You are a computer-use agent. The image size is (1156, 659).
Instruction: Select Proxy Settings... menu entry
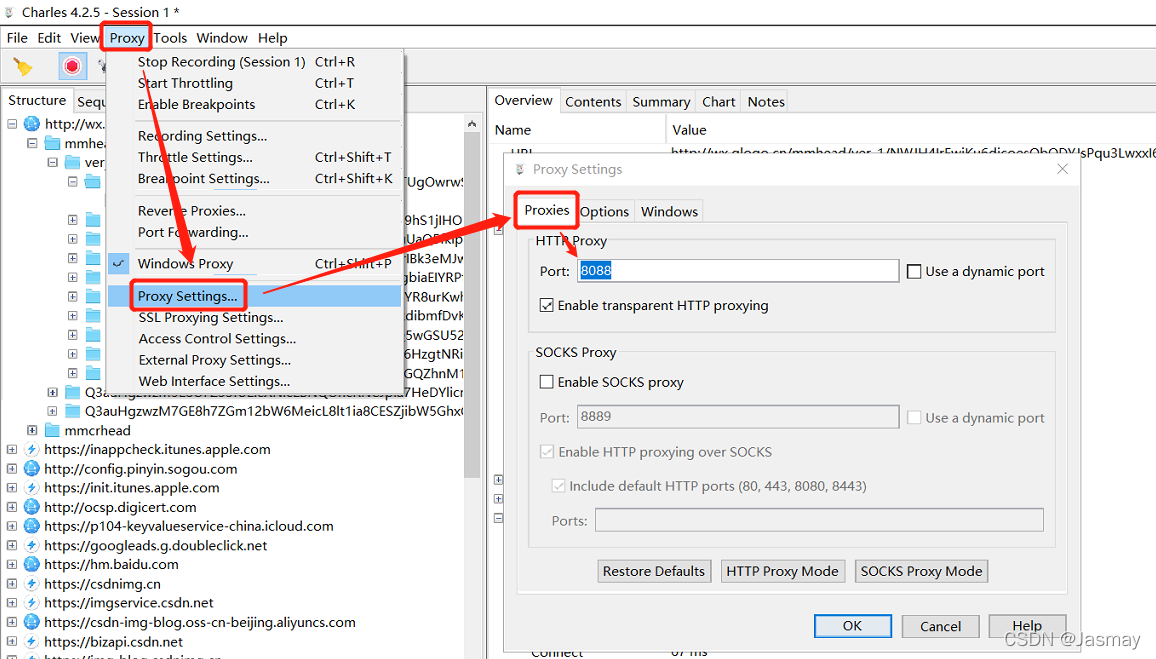(255, 296)
